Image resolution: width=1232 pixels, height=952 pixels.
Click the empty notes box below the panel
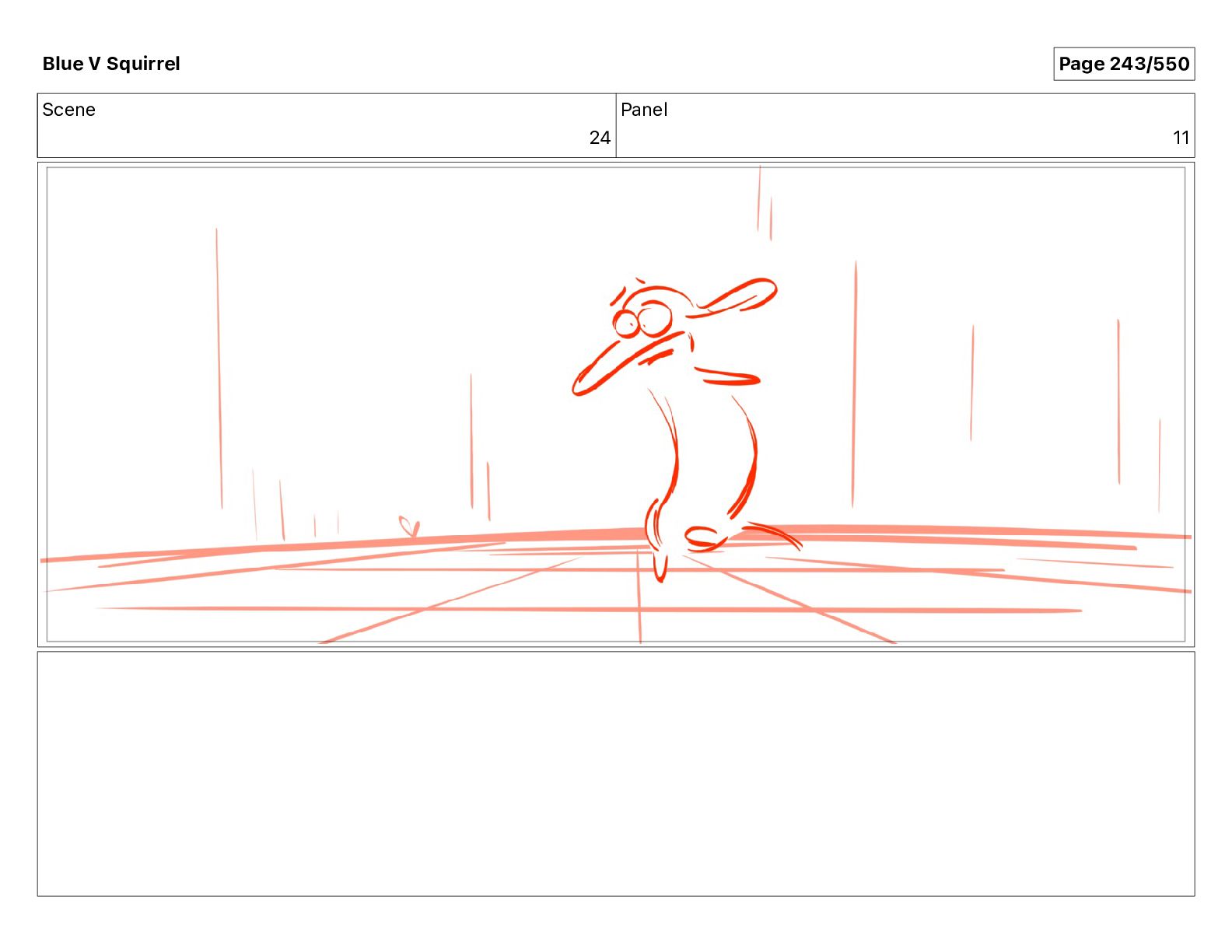coord(616,774)
